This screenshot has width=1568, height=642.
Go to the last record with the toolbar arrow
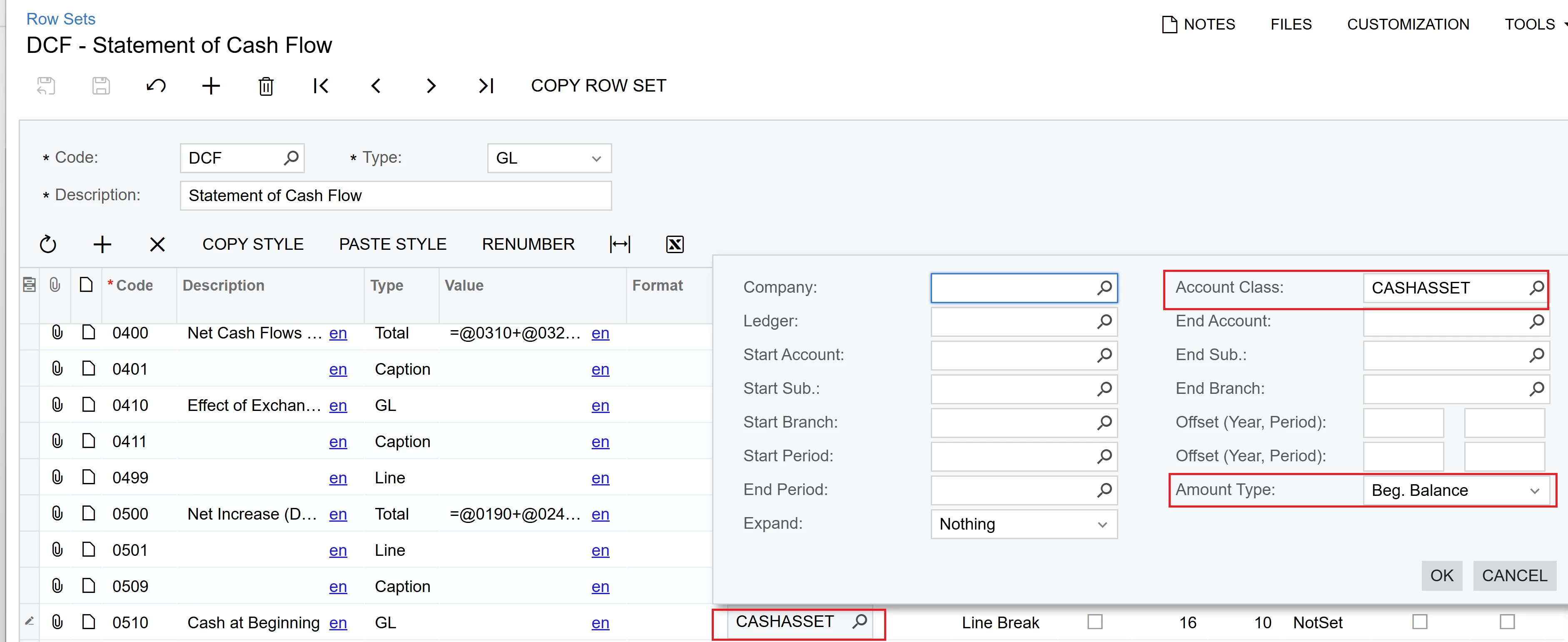coord(486,86)
